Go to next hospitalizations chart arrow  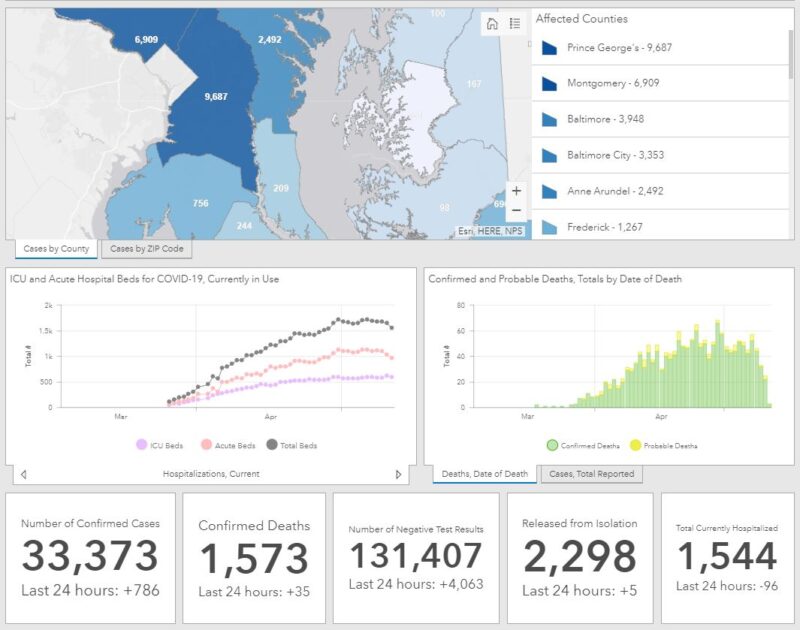399,474
